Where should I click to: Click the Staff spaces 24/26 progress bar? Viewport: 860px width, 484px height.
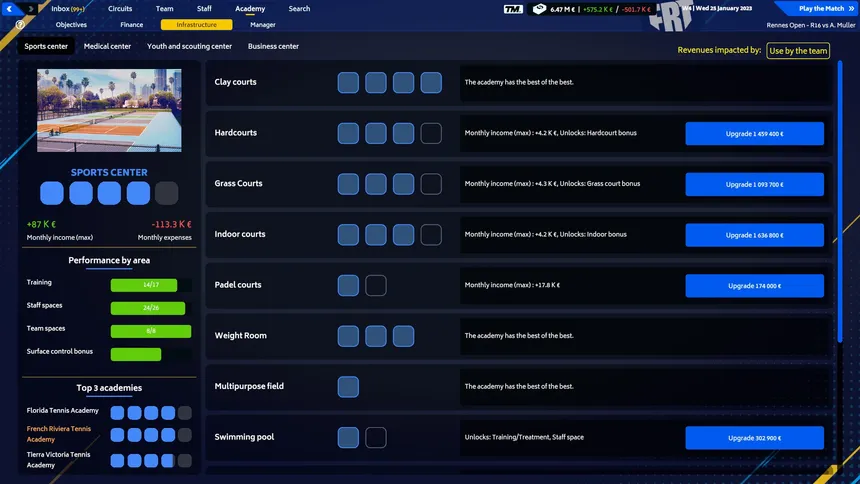(151, 308)
